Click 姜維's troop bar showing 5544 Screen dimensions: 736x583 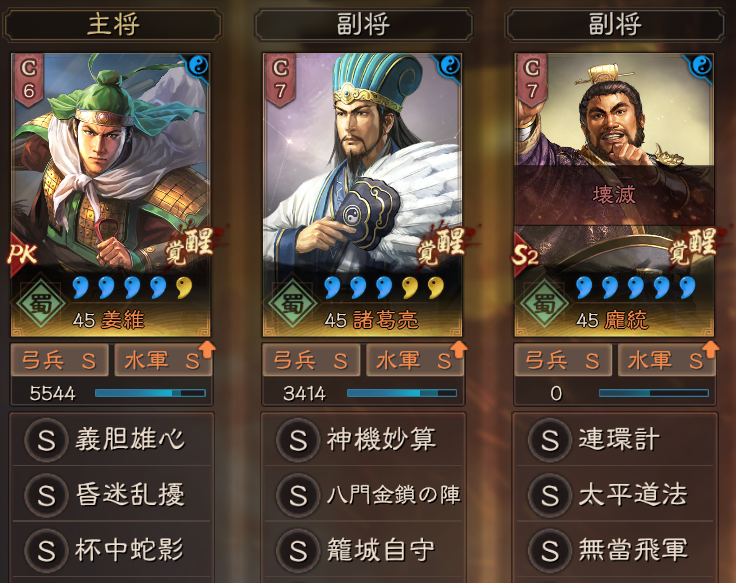[x=112, y=393]
